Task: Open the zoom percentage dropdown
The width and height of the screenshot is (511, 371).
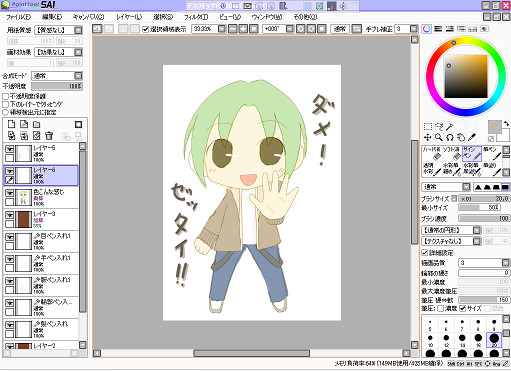Action: pos(222,29)
